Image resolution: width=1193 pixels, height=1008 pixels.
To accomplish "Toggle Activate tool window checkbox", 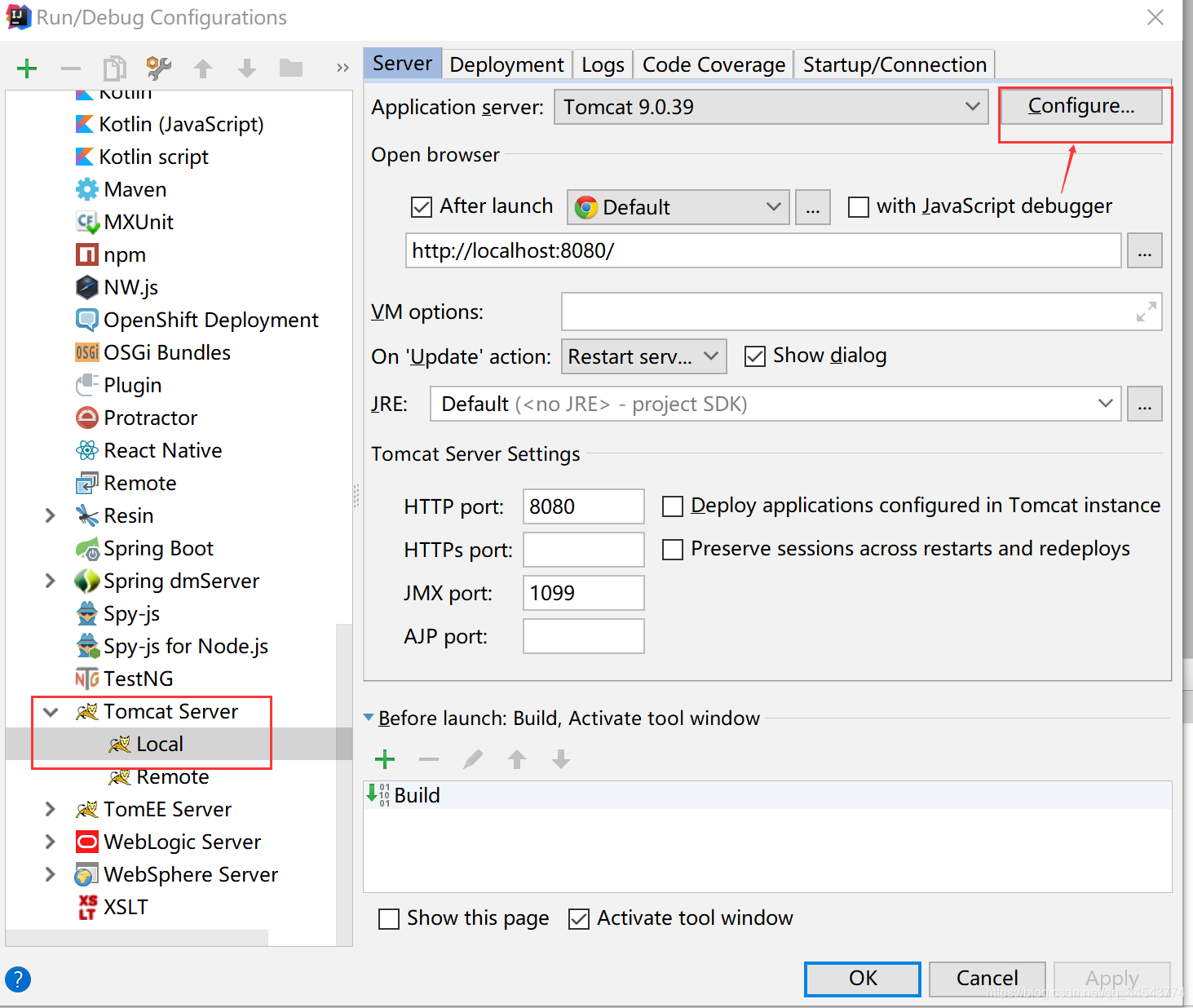I will tap(579, 919).
